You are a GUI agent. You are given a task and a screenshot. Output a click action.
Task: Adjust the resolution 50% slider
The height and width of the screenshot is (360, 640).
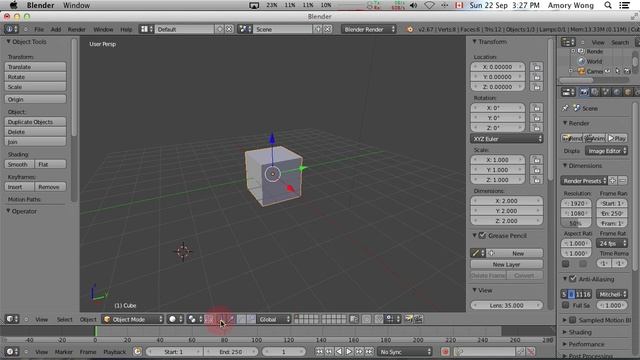tap(576, 223)
